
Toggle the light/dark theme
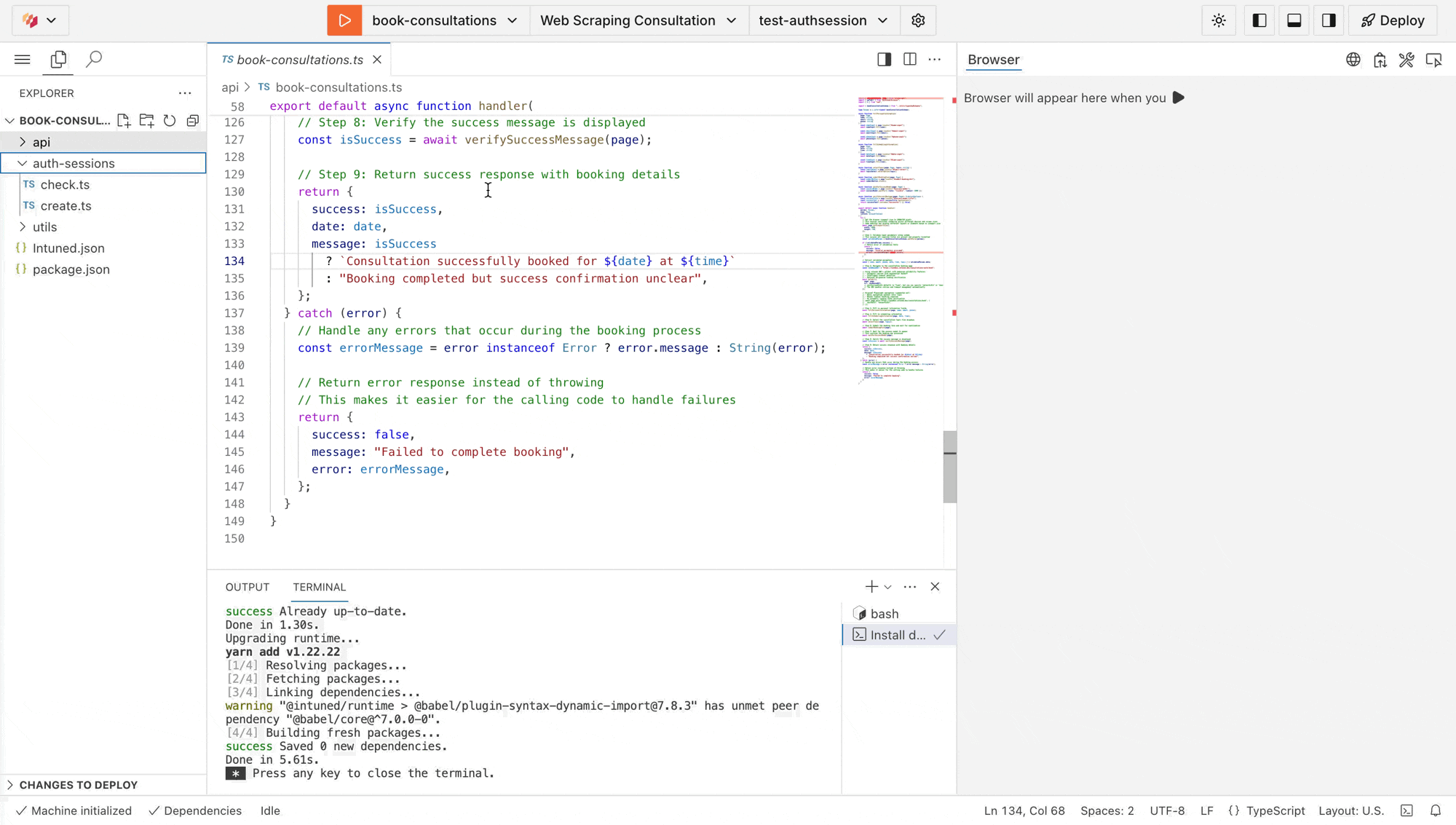tap(1218, 20)
